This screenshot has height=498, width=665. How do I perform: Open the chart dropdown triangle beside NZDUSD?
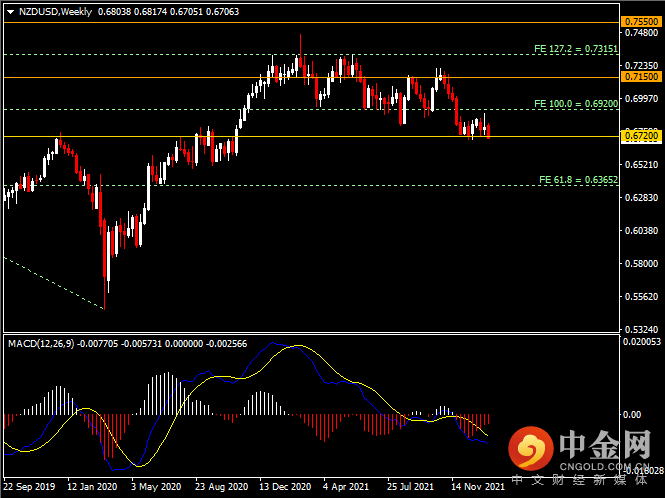11,12
